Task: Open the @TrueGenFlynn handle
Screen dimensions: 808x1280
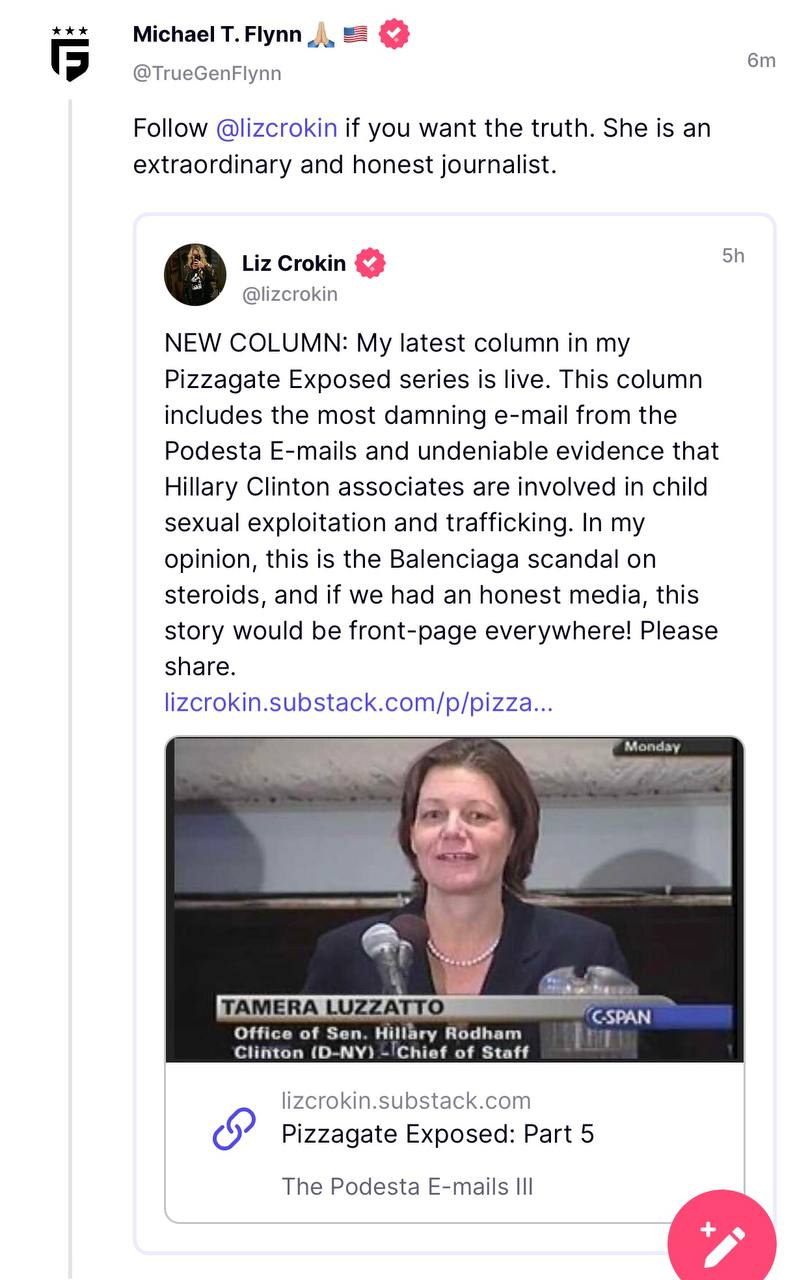Action: click(x=207, y=73)
